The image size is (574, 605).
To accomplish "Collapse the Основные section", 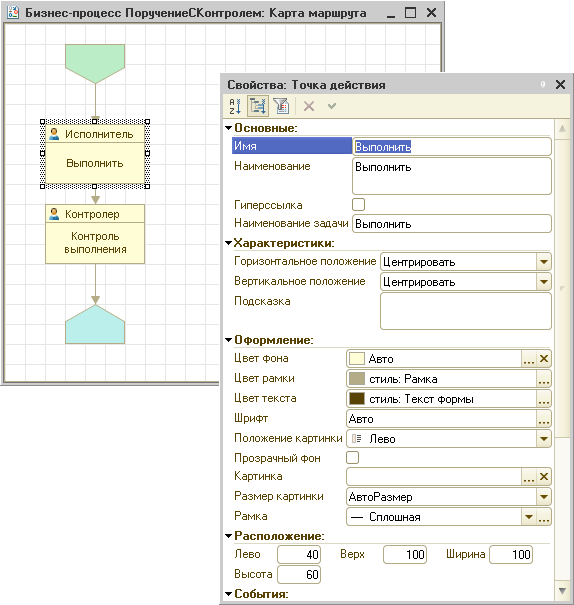I will coord(228,128).
